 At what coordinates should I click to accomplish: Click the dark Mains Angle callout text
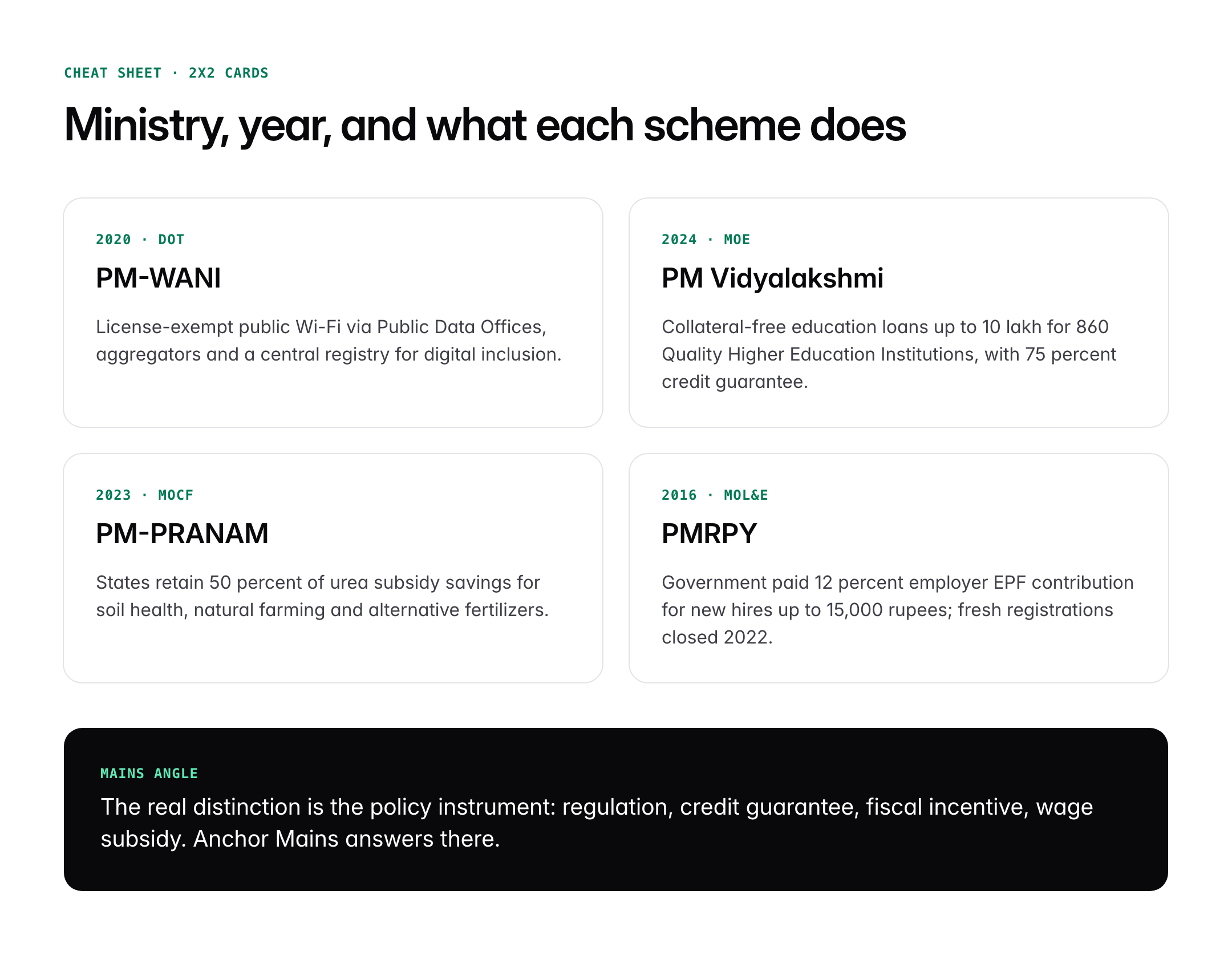tap(597, 807)
